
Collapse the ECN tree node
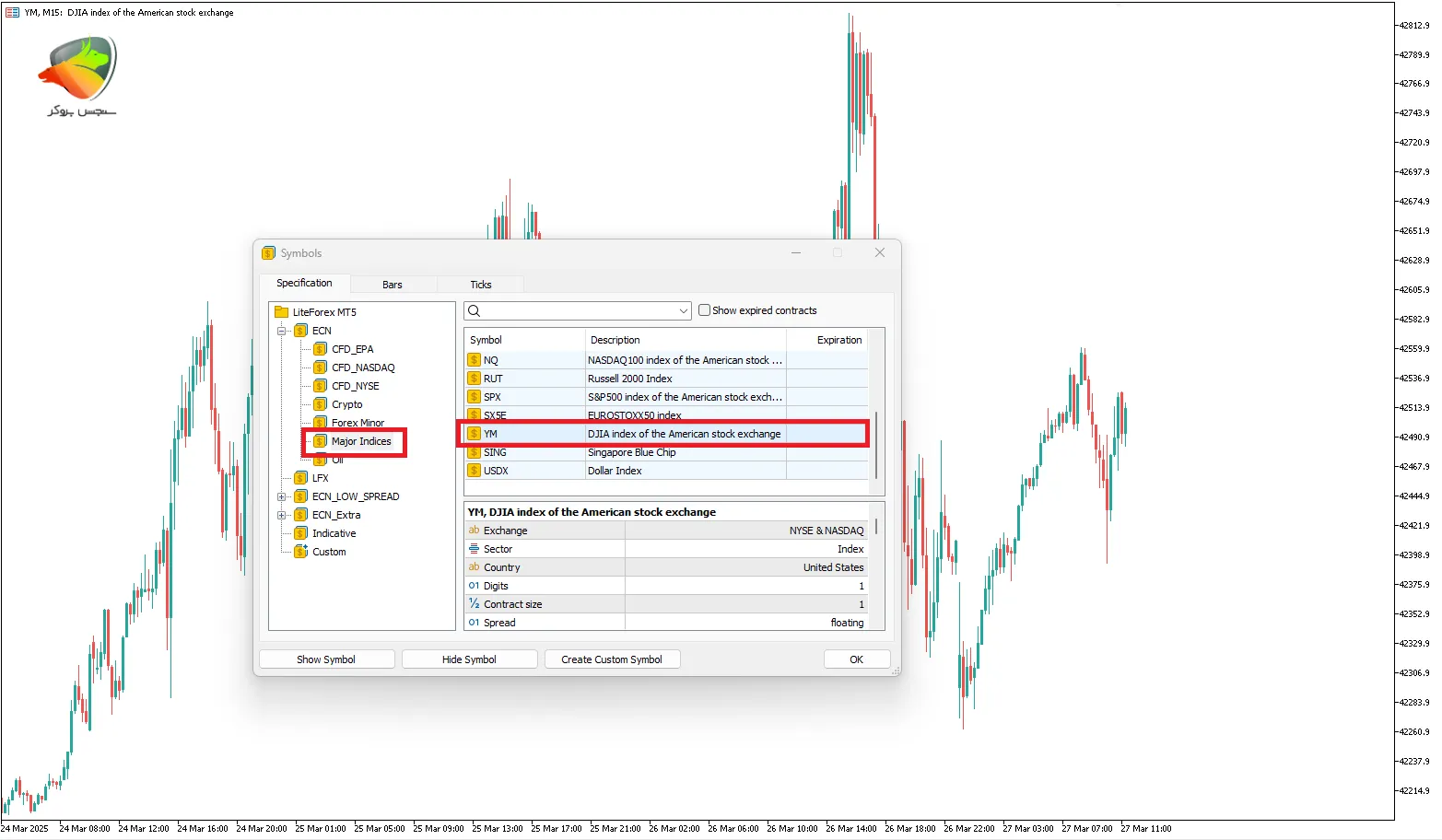tap(282, 331)
